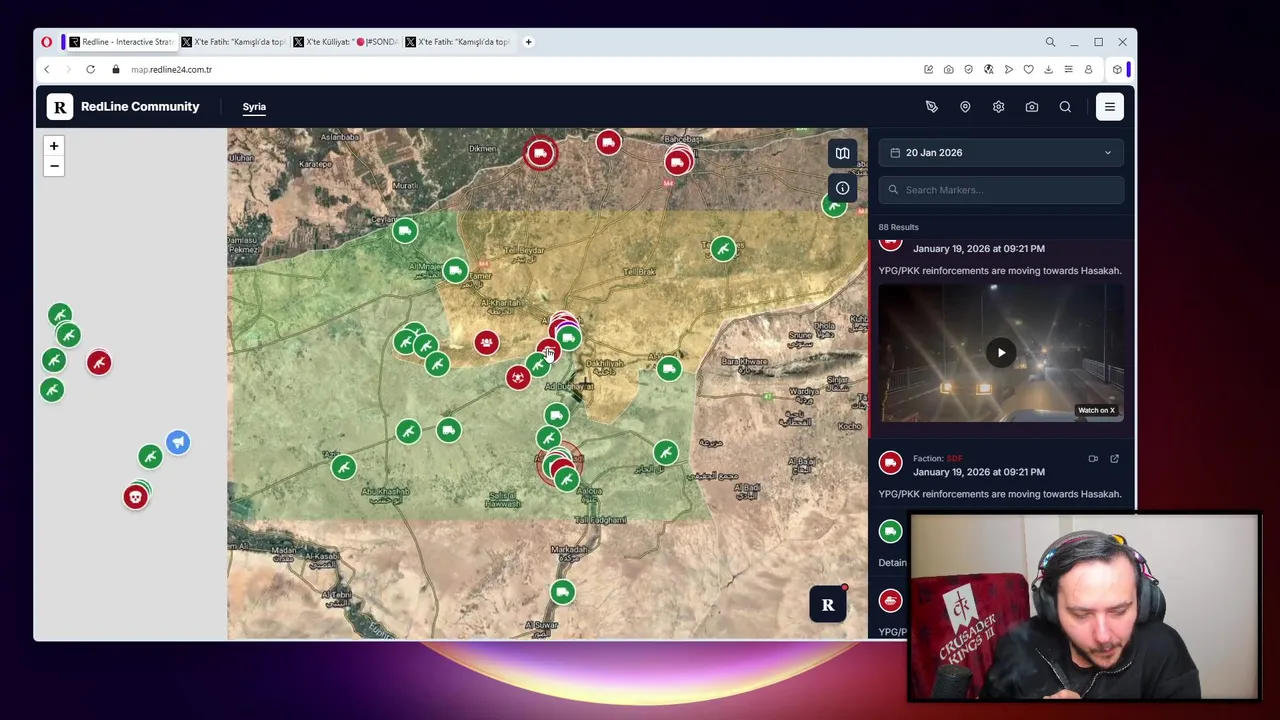Open the map info icon

tap(842, 188)
